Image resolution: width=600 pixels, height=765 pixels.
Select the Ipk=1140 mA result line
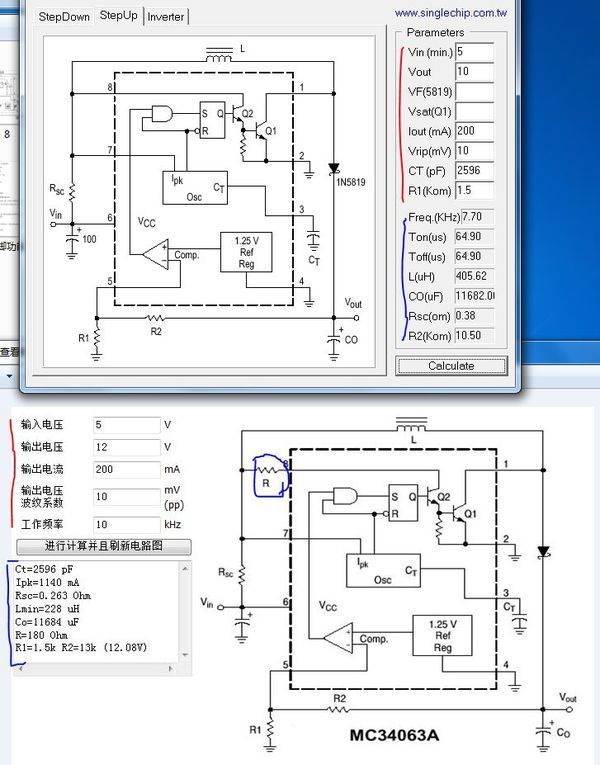[x=47, y=583]
